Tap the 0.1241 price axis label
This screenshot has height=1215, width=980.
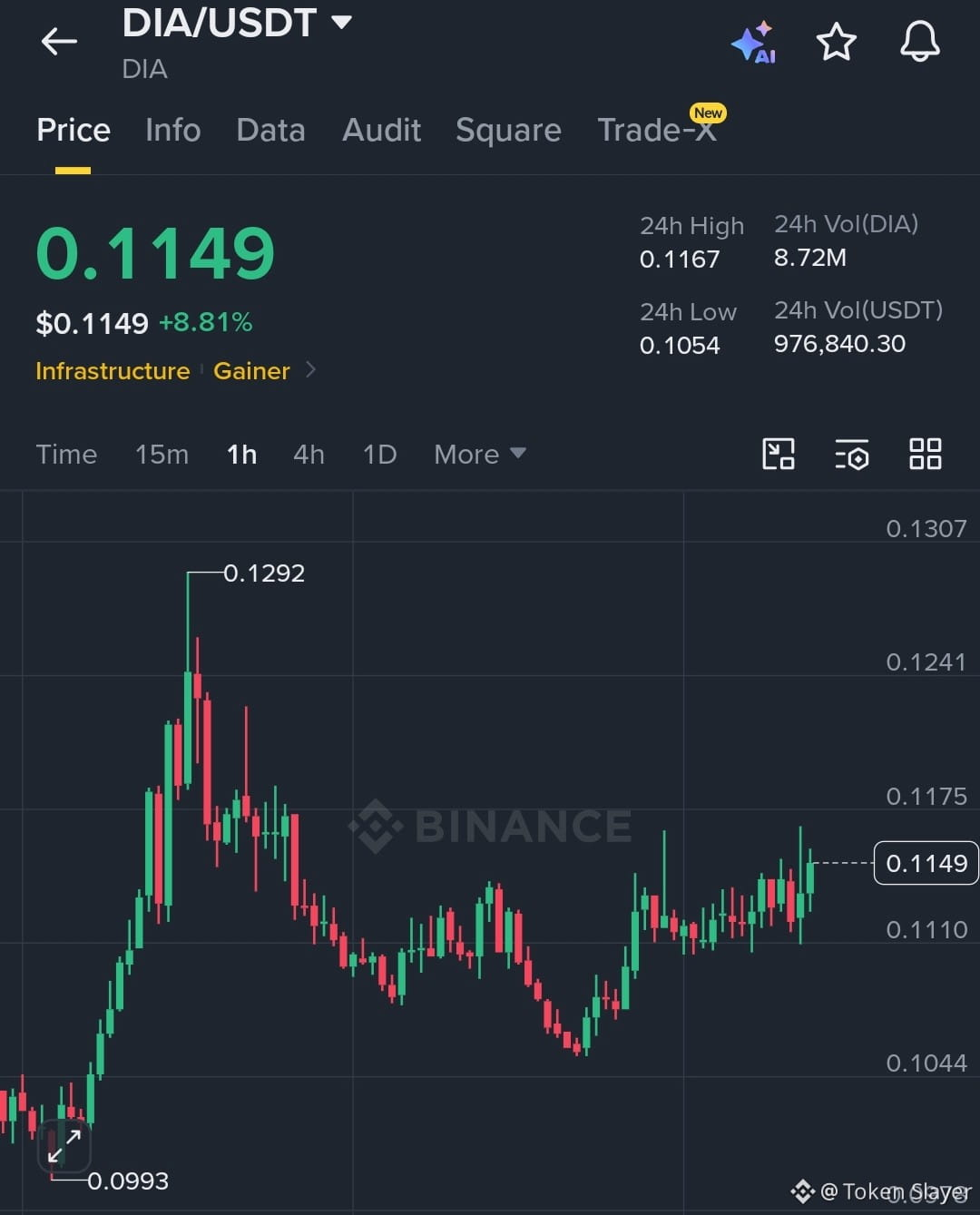pyautogui.click(x=926, y=661)
